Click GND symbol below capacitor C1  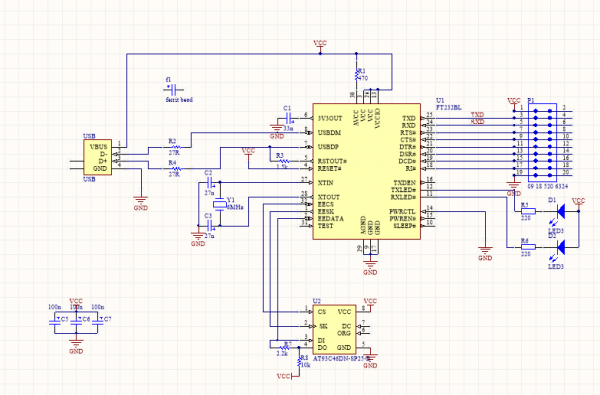click(277, 132)
